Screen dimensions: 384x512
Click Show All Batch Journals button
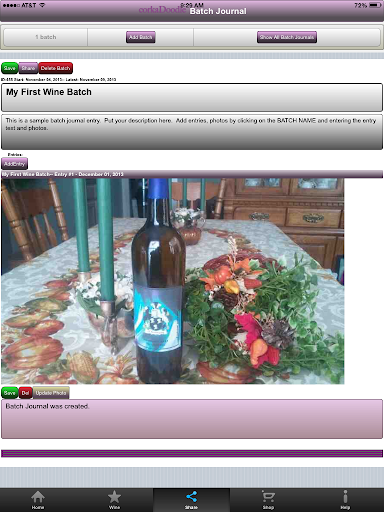tap(287, 37)
